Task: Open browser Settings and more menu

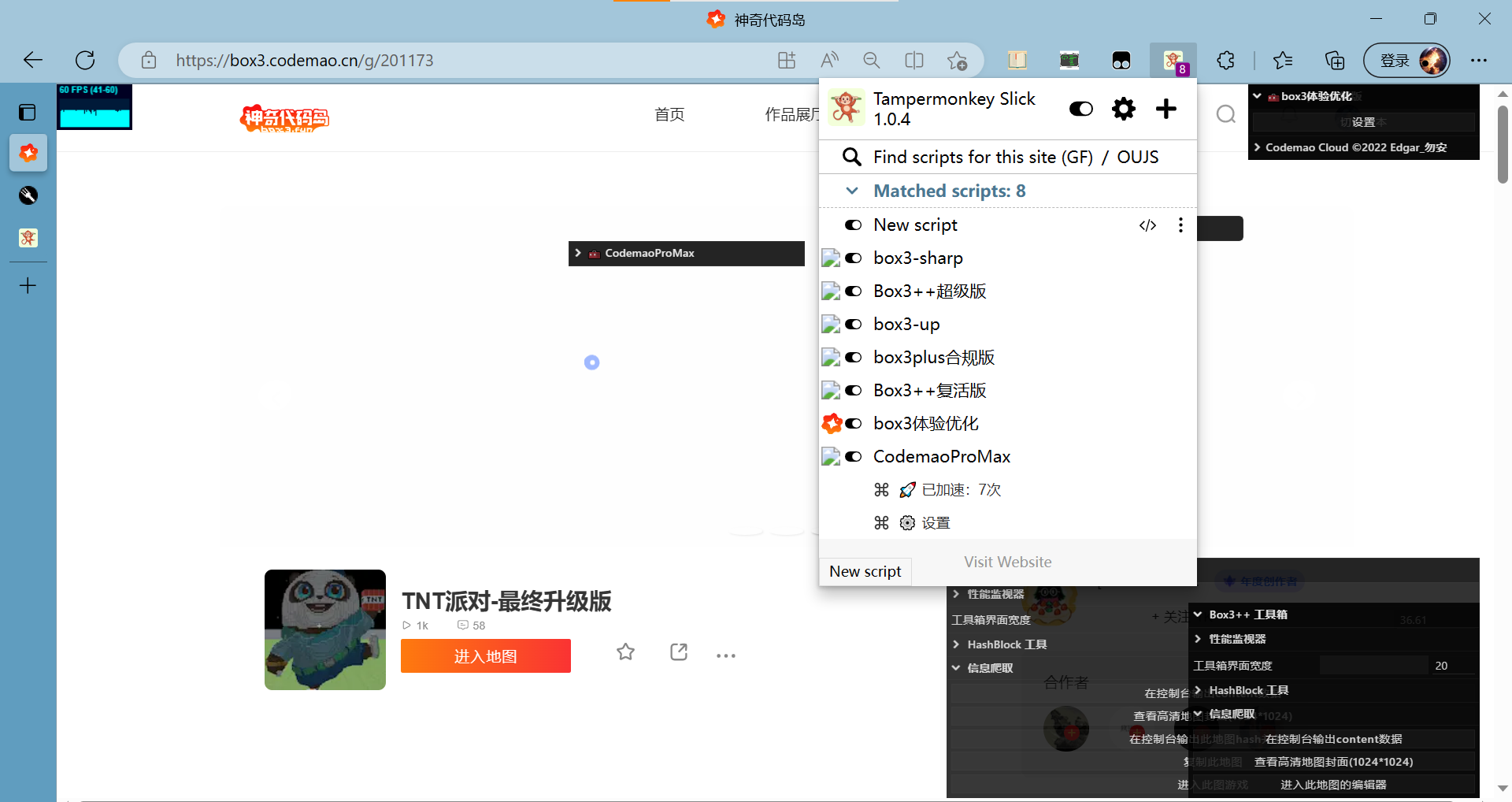Action: 1479,60
